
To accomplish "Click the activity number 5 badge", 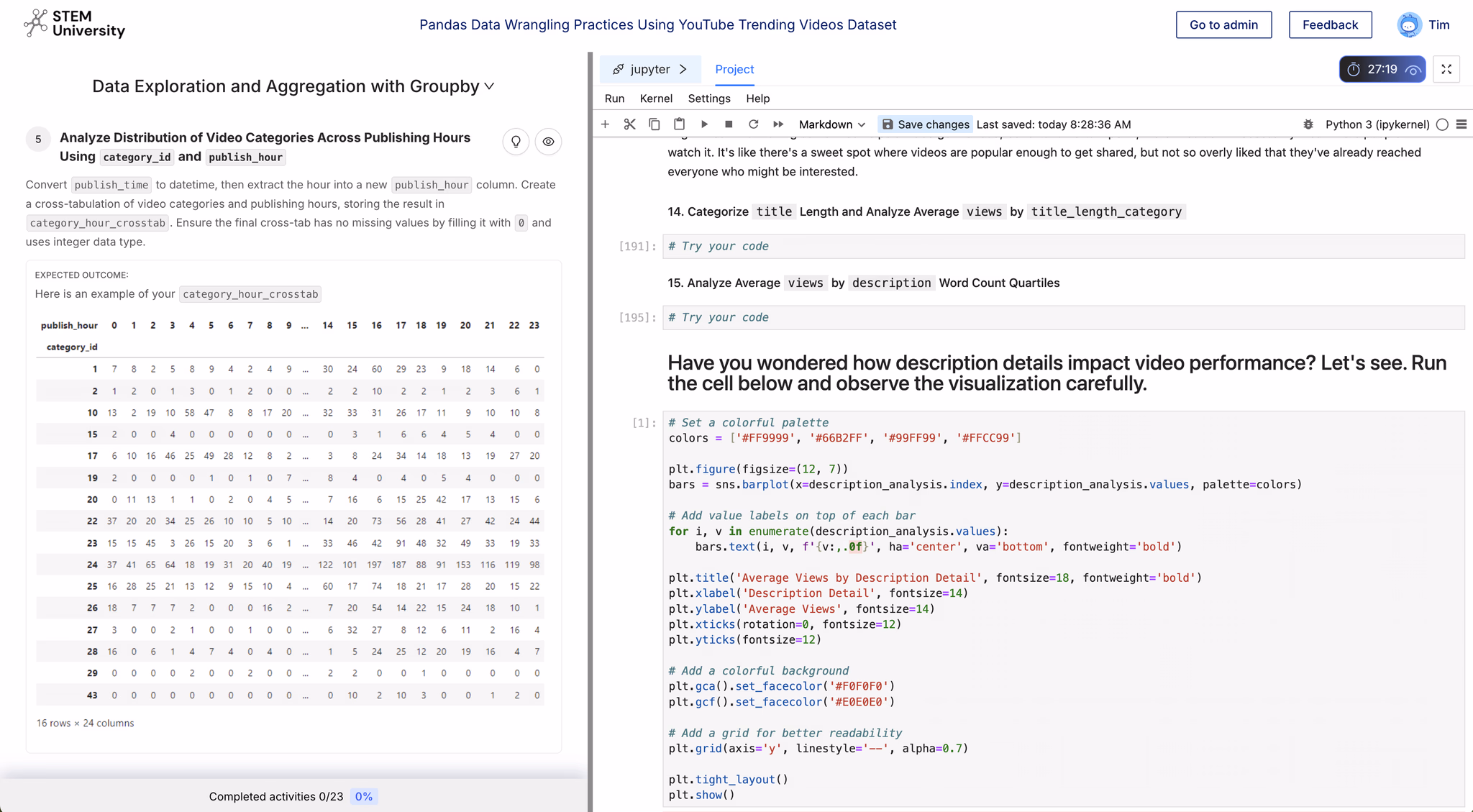I will pyautogui.click(x=38, y=139).
